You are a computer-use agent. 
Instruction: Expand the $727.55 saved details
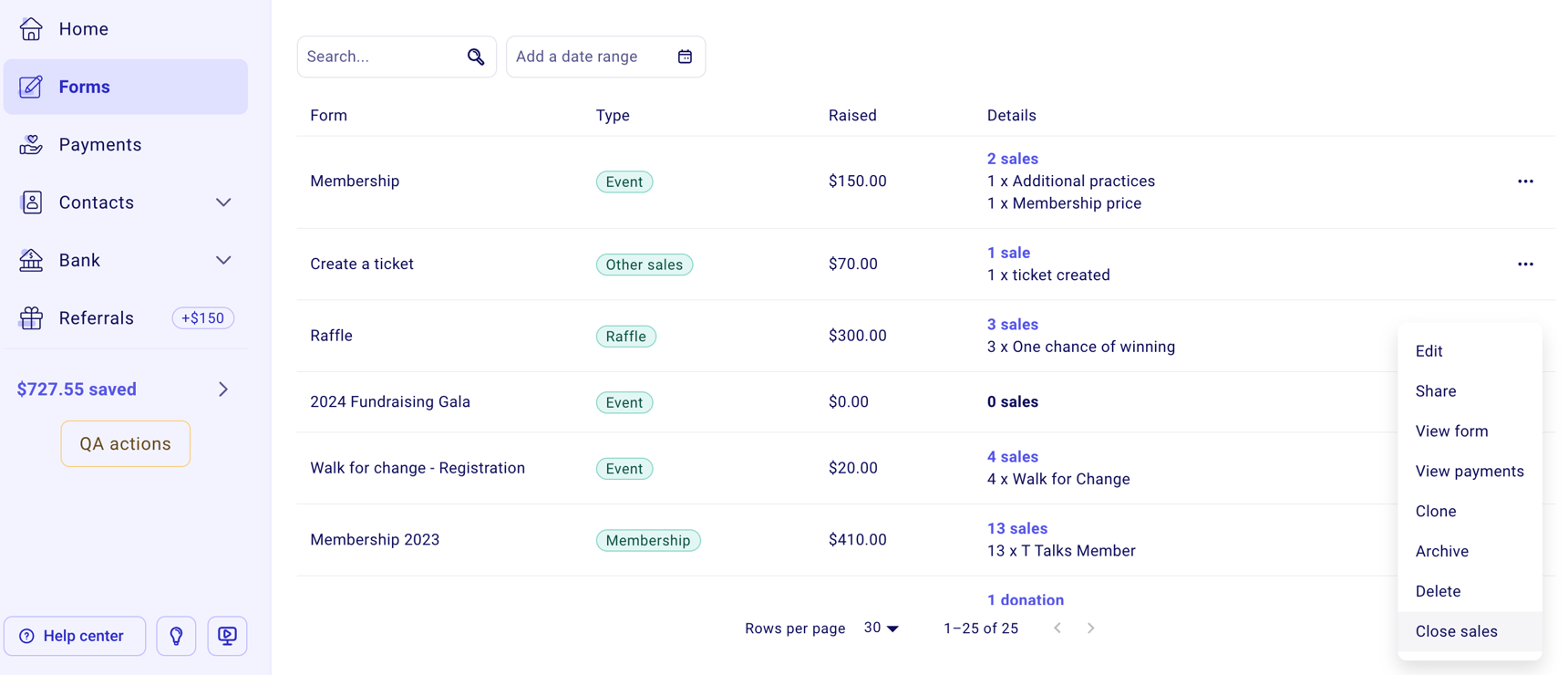pyautogui.click(x=223, y=389)
